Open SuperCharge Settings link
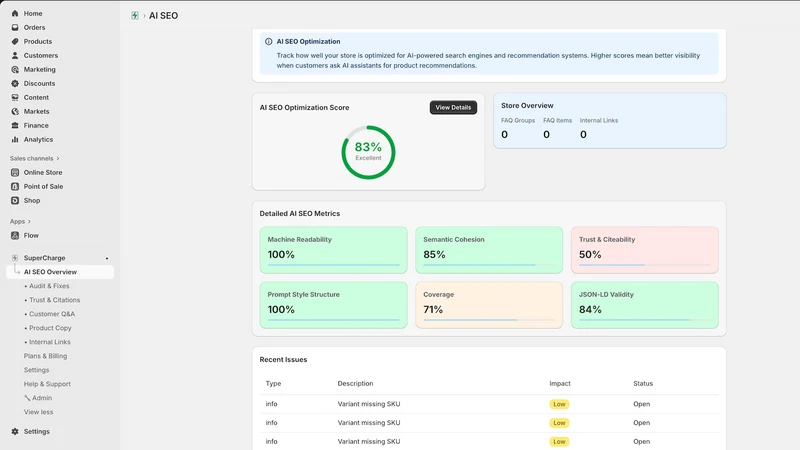Screen dimensions: 800x450 pos(36,370)
